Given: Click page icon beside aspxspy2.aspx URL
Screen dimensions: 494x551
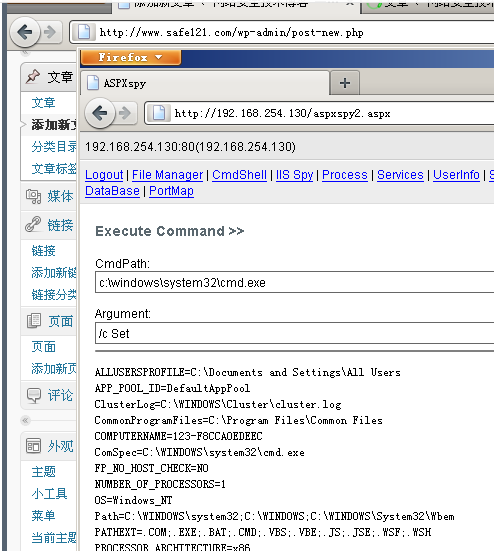Looking at the screenshot, I should tap(159, 113).
